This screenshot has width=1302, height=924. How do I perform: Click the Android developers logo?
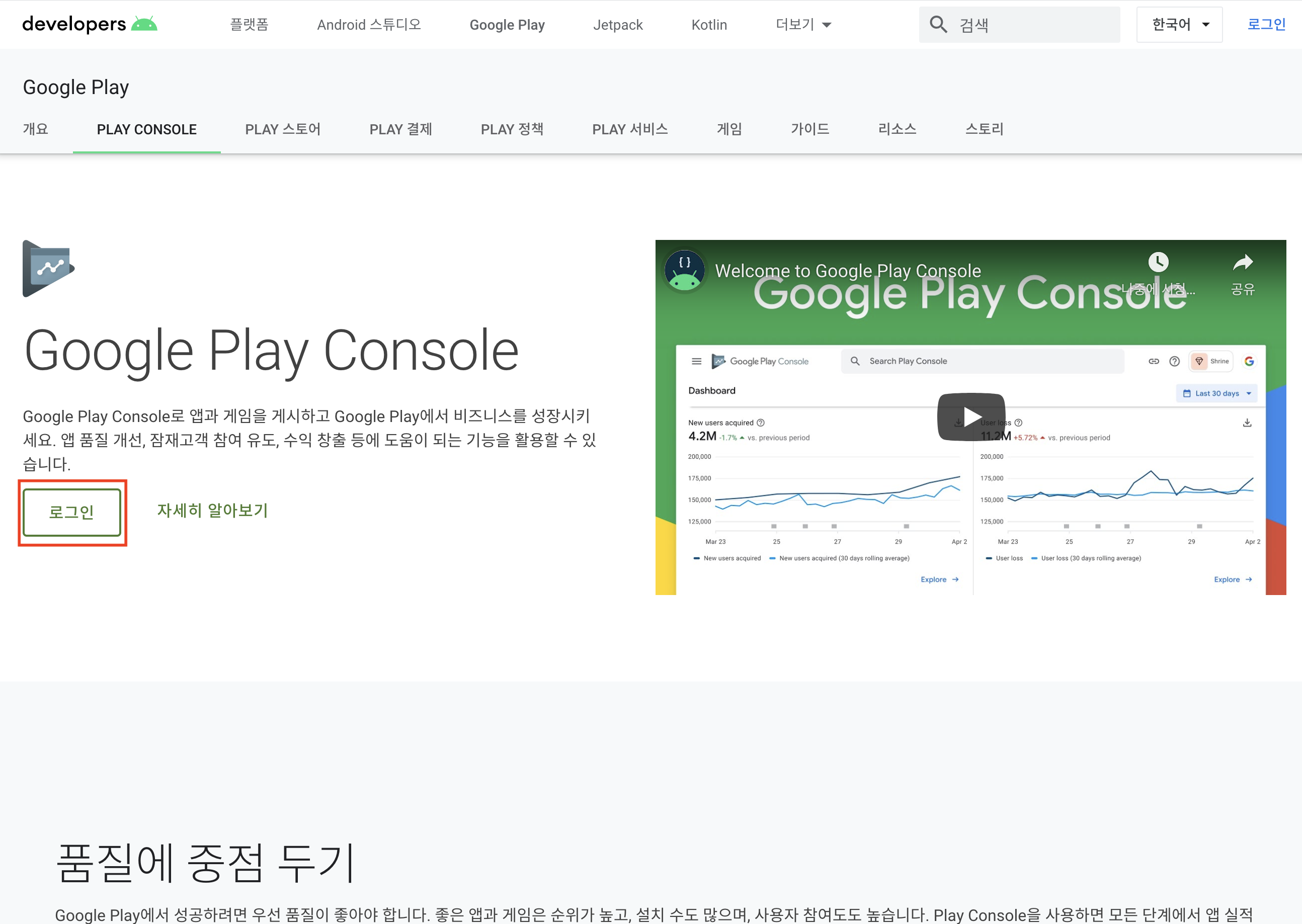coord(90,25)
